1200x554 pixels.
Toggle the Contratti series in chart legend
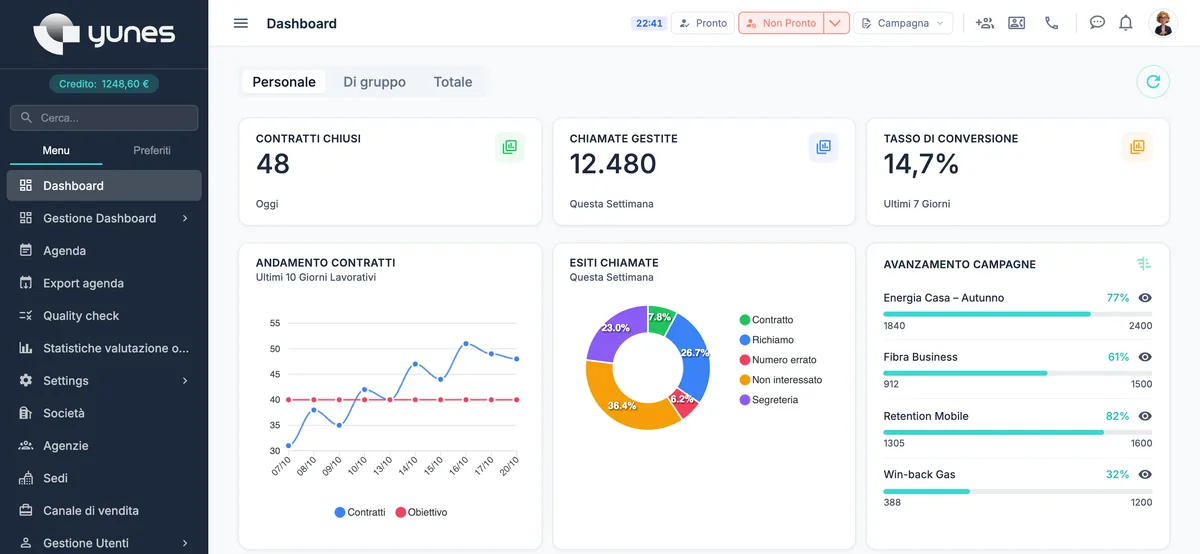coord(360,512)
